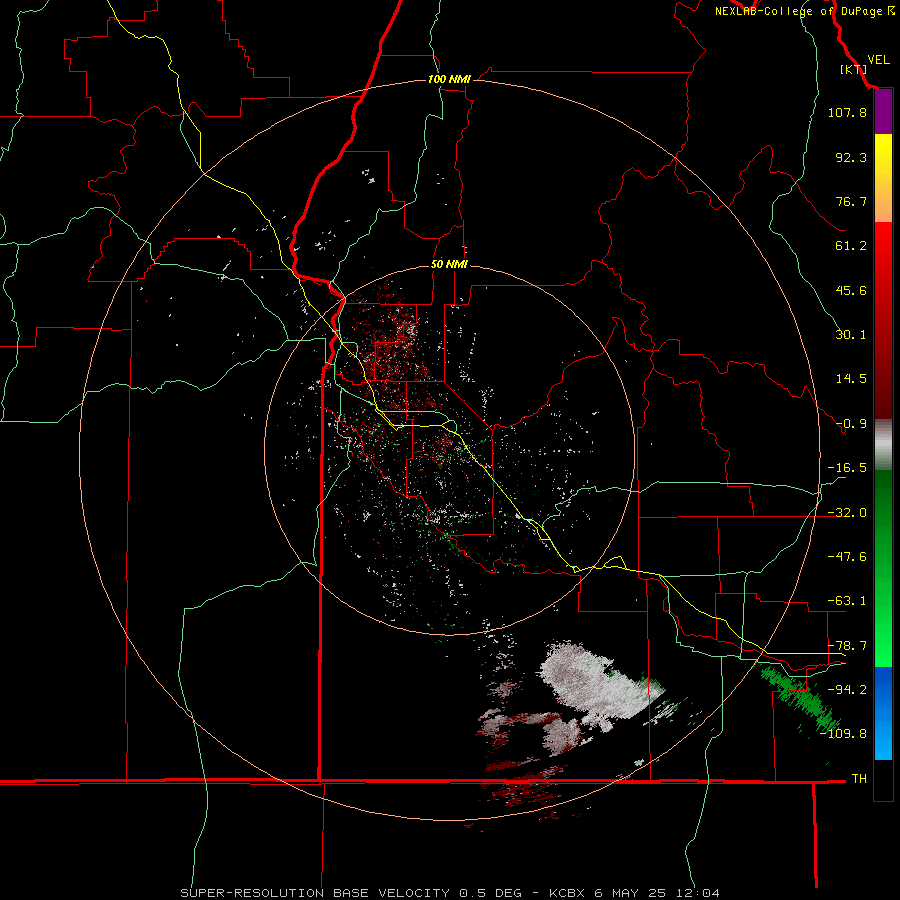Click the 76.7 velocity scale value
Screen dimensions: 900x900
(851, 201)
